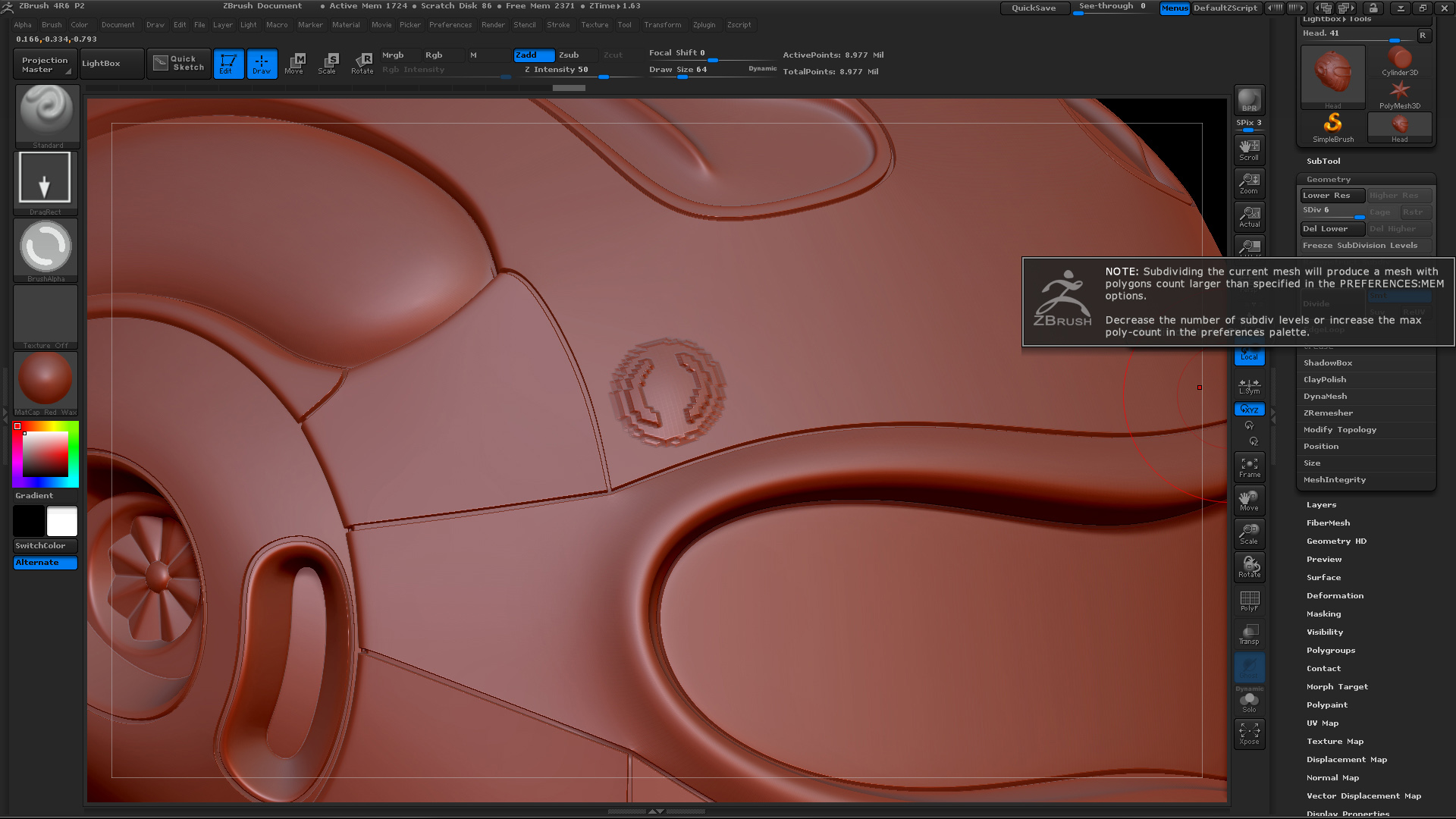The width and height of the screenshot is (1456, 819).
Task: Open the Tool menu
Action: point(624,25)
